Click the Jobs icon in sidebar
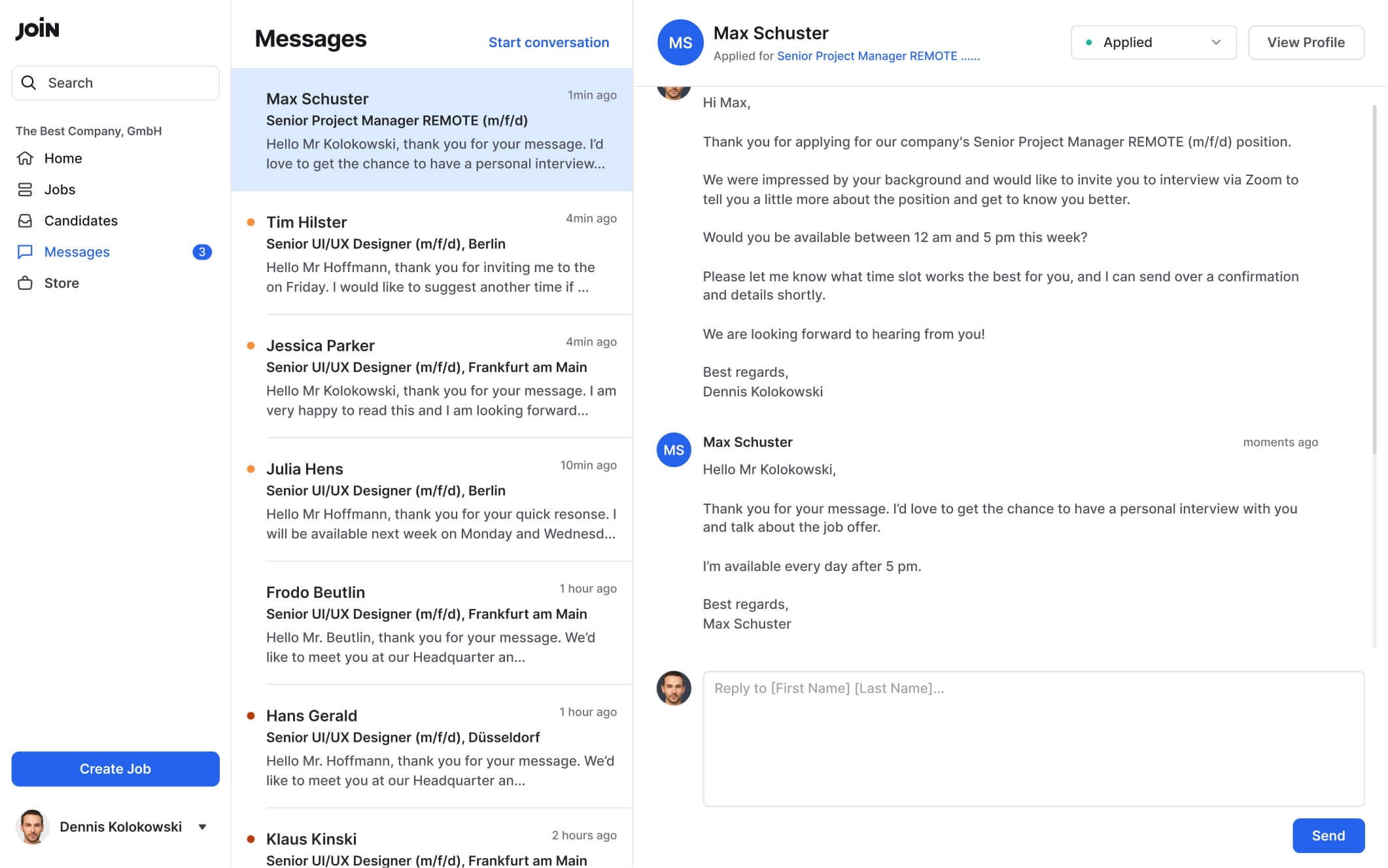The width and height of the screenshot is (1388, 868). click(27, 189)
